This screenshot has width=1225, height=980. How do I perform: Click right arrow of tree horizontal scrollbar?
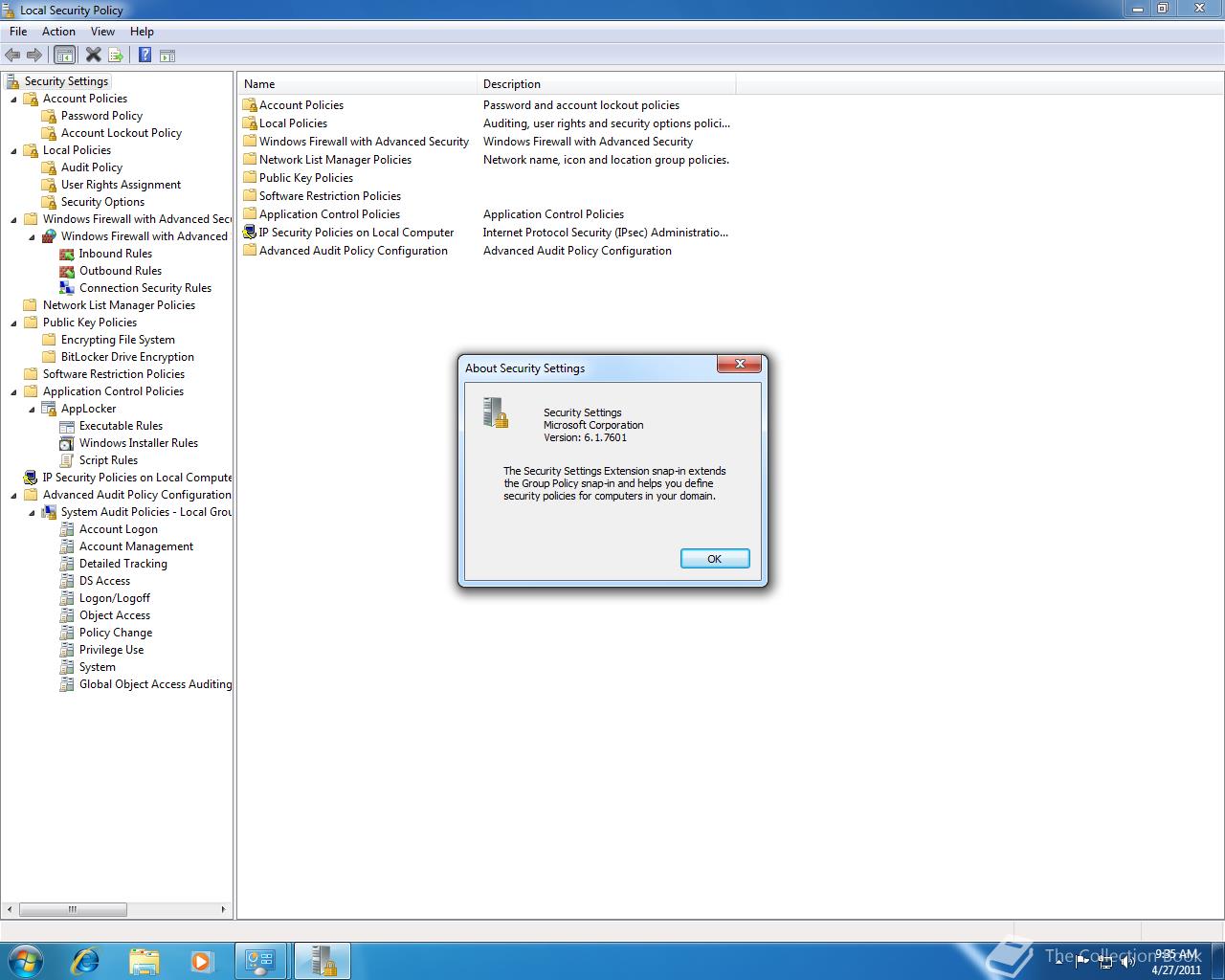click(224, 909)
